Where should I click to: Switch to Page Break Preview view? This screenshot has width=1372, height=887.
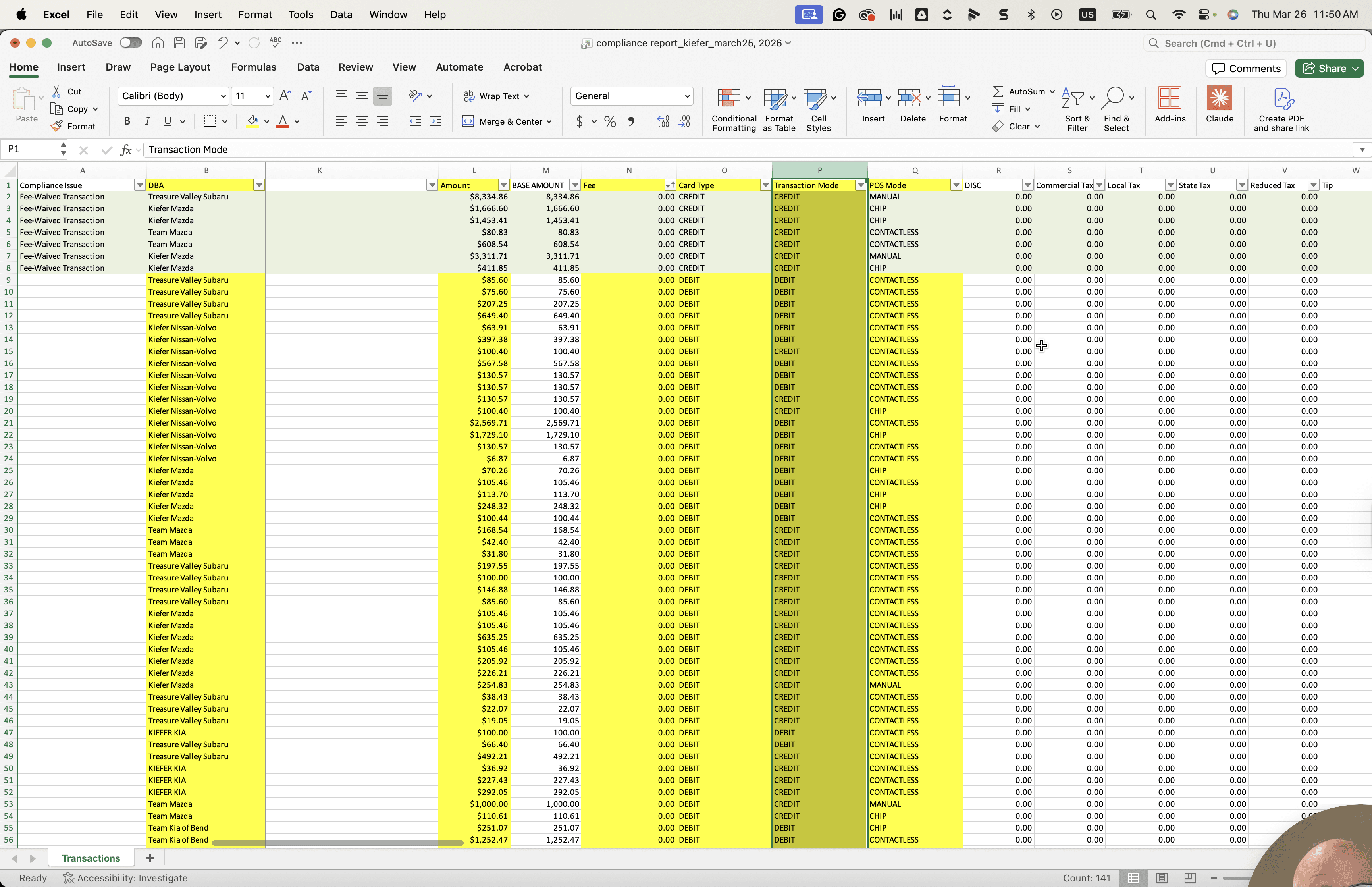coord(1190,878)
